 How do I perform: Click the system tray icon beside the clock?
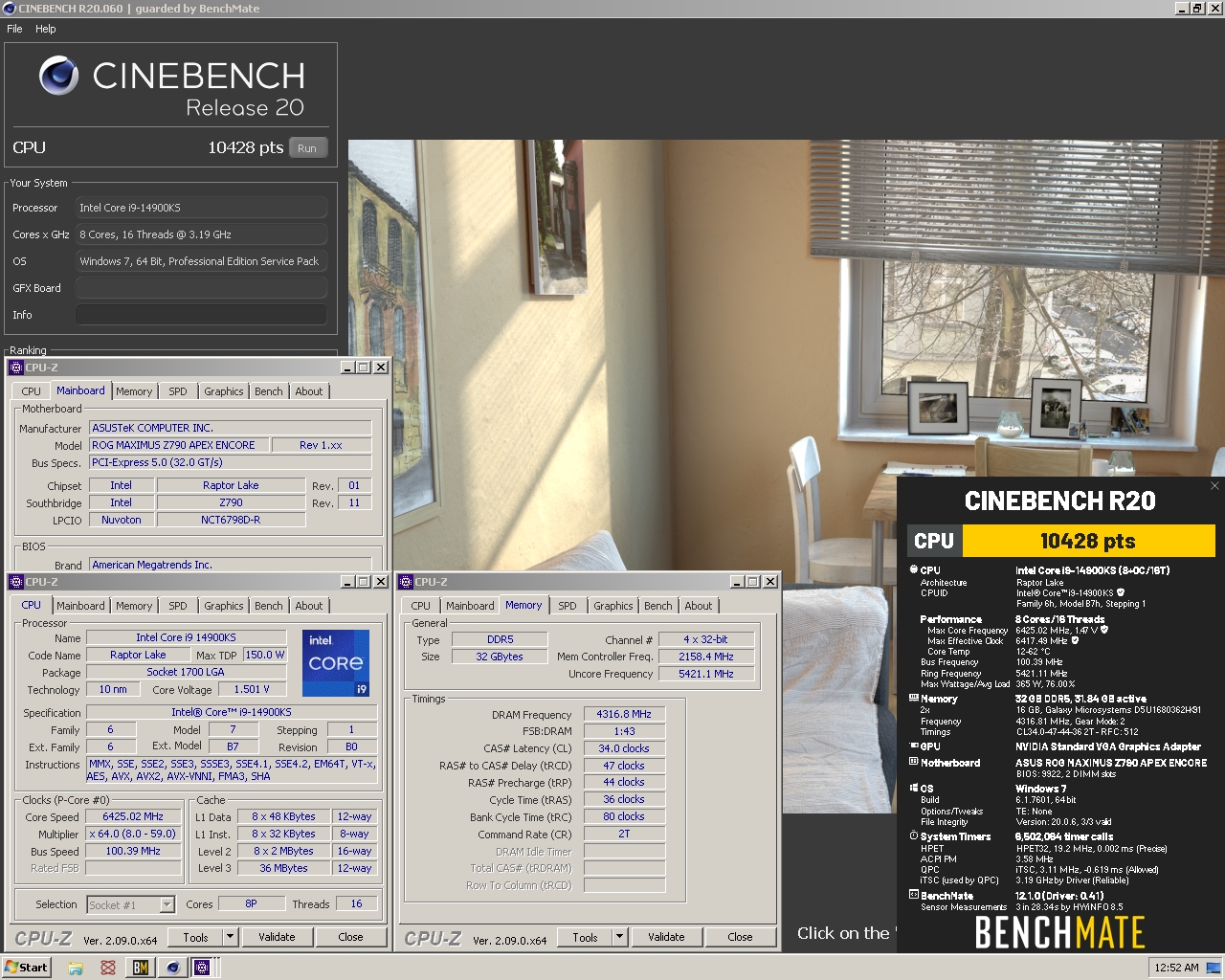1212,968
